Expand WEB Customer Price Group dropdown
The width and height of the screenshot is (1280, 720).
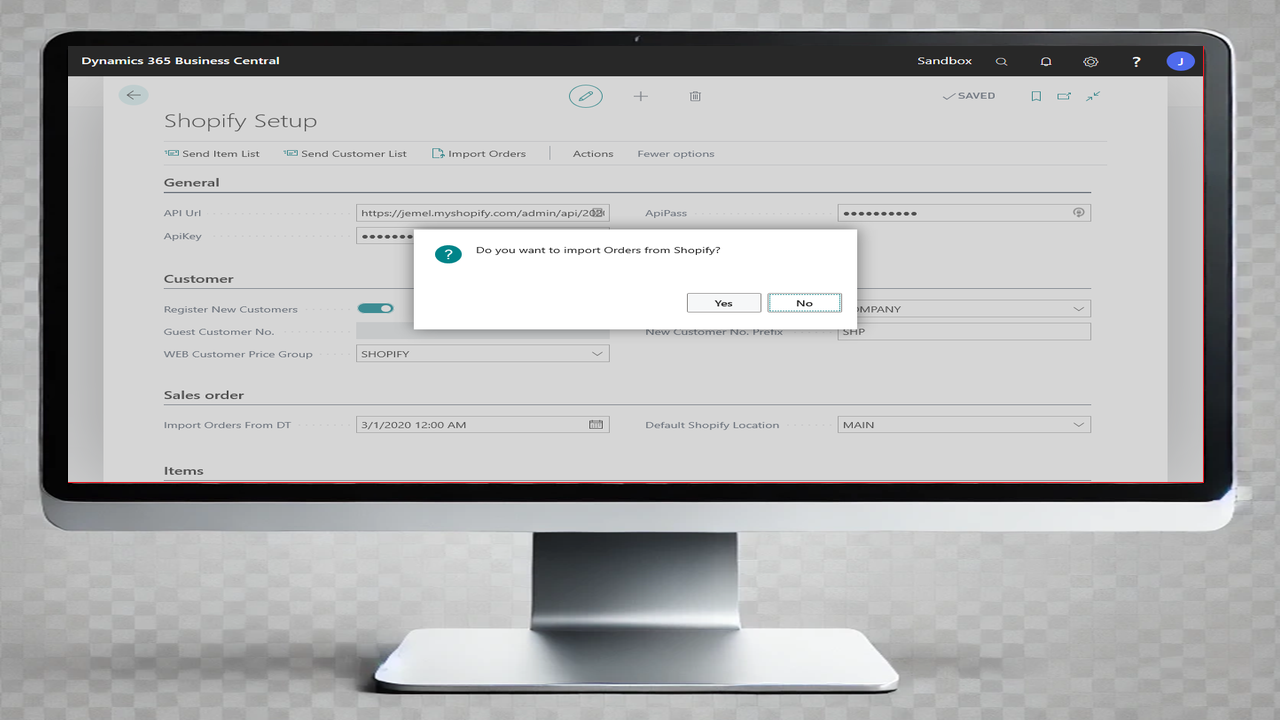click(597, 354)
